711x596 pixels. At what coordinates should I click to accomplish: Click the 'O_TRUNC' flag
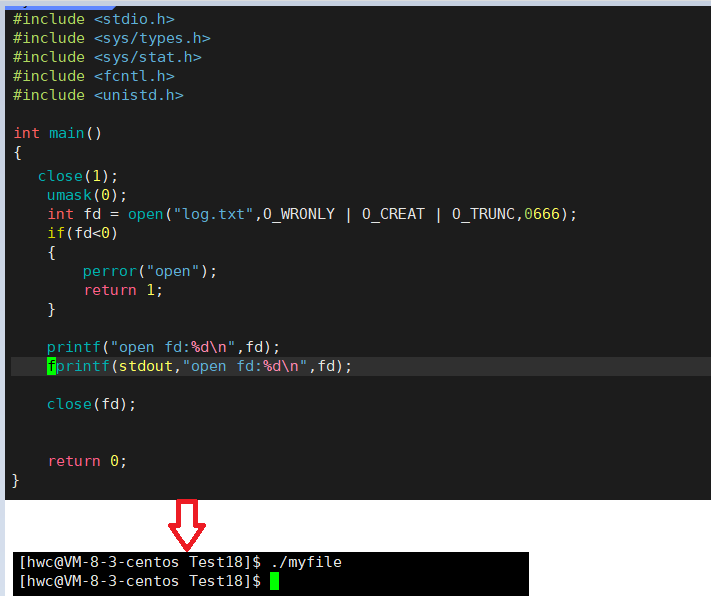click(483, 214)
